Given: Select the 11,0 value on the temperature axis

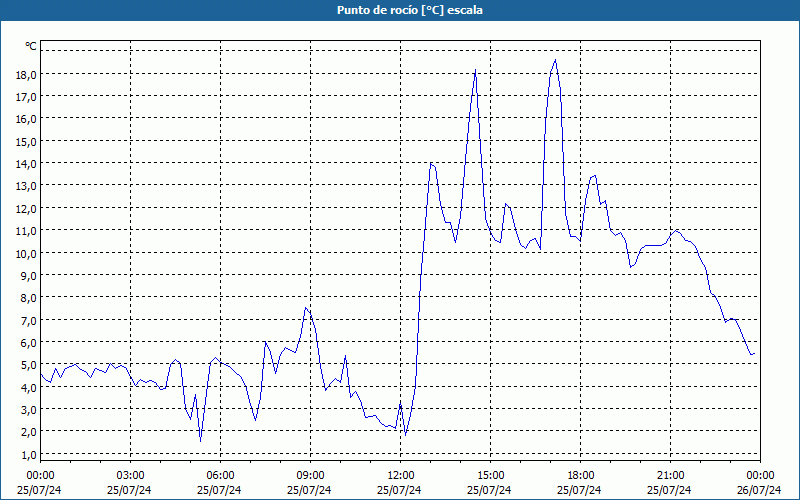Looking at the screenshot, I should [27, 231].
